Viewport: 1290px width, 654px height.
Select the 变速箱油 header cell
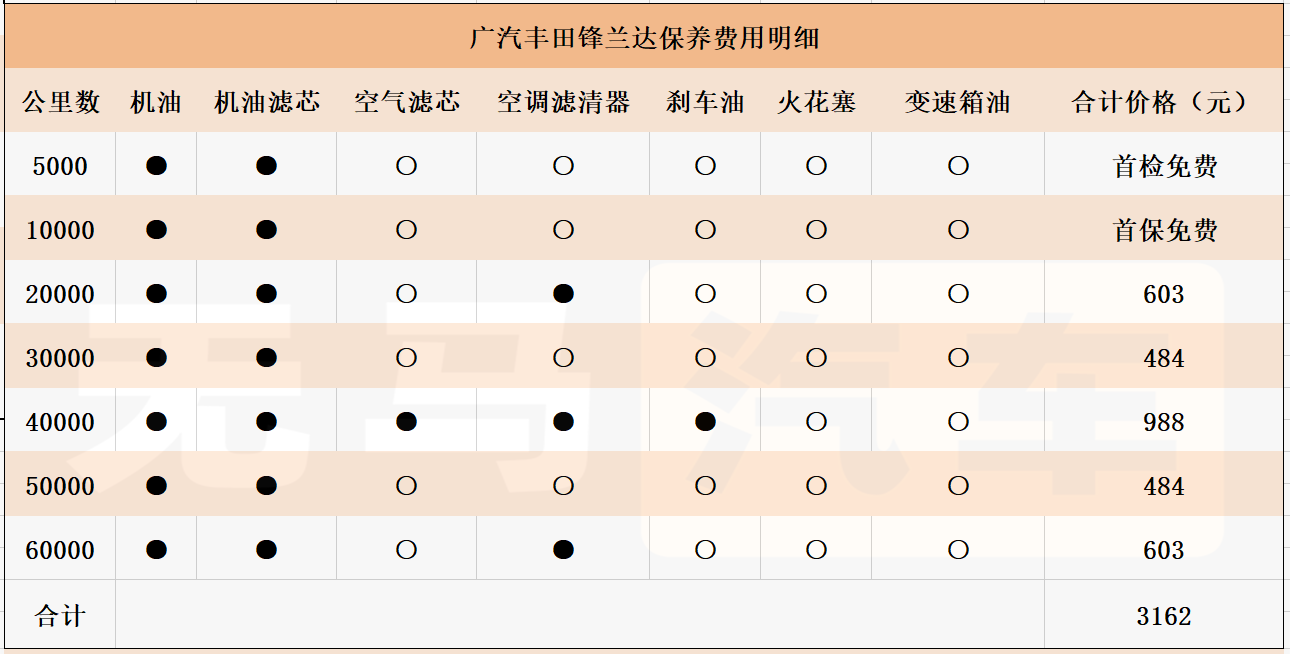tap(958, 102)
